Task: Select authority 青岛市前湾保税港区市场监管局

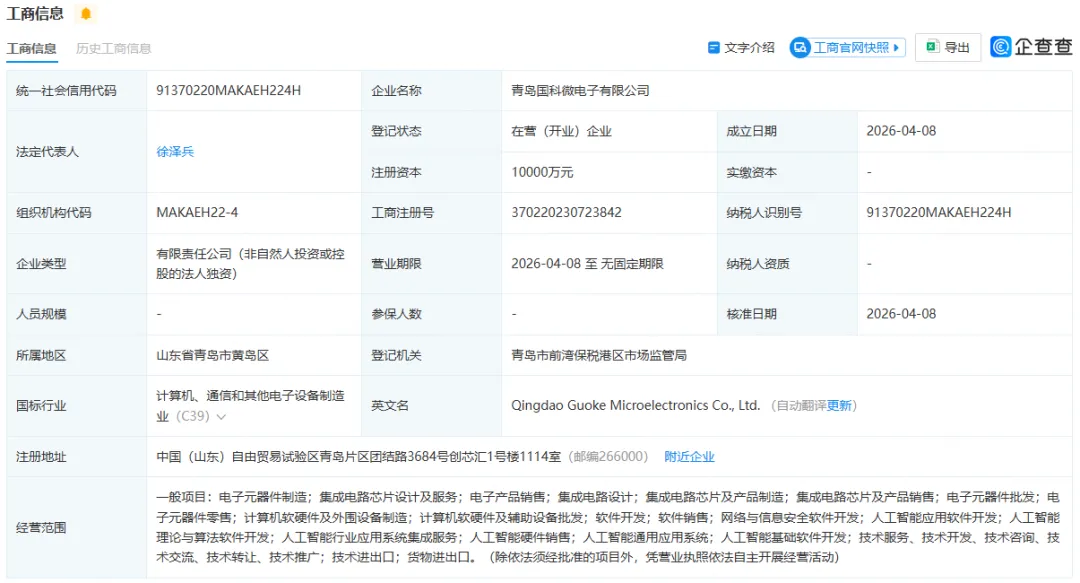Action: pyautogui.click(x=599, y=356)
